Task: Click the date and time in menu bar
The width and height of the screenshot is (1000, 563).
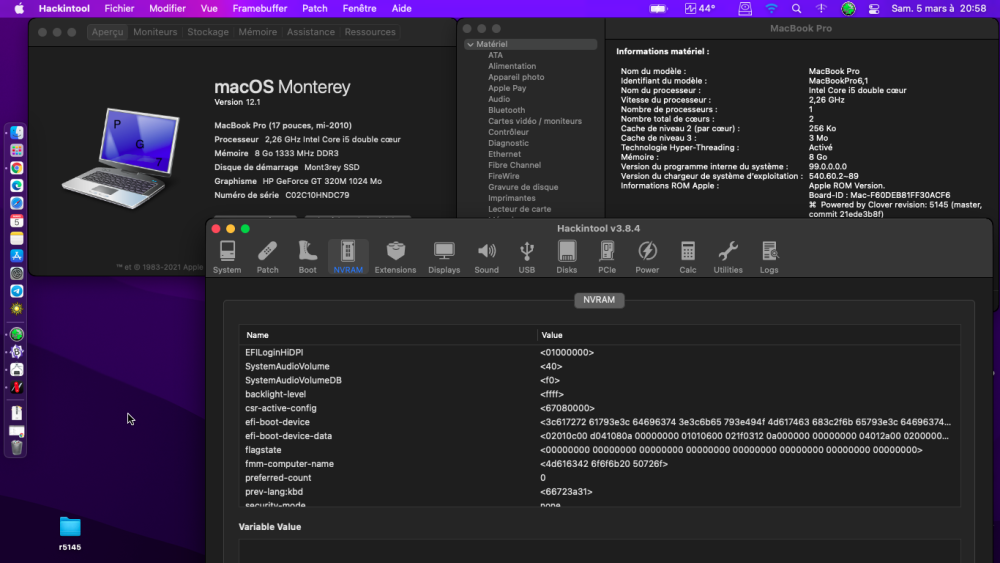Action: coord(939,8)
